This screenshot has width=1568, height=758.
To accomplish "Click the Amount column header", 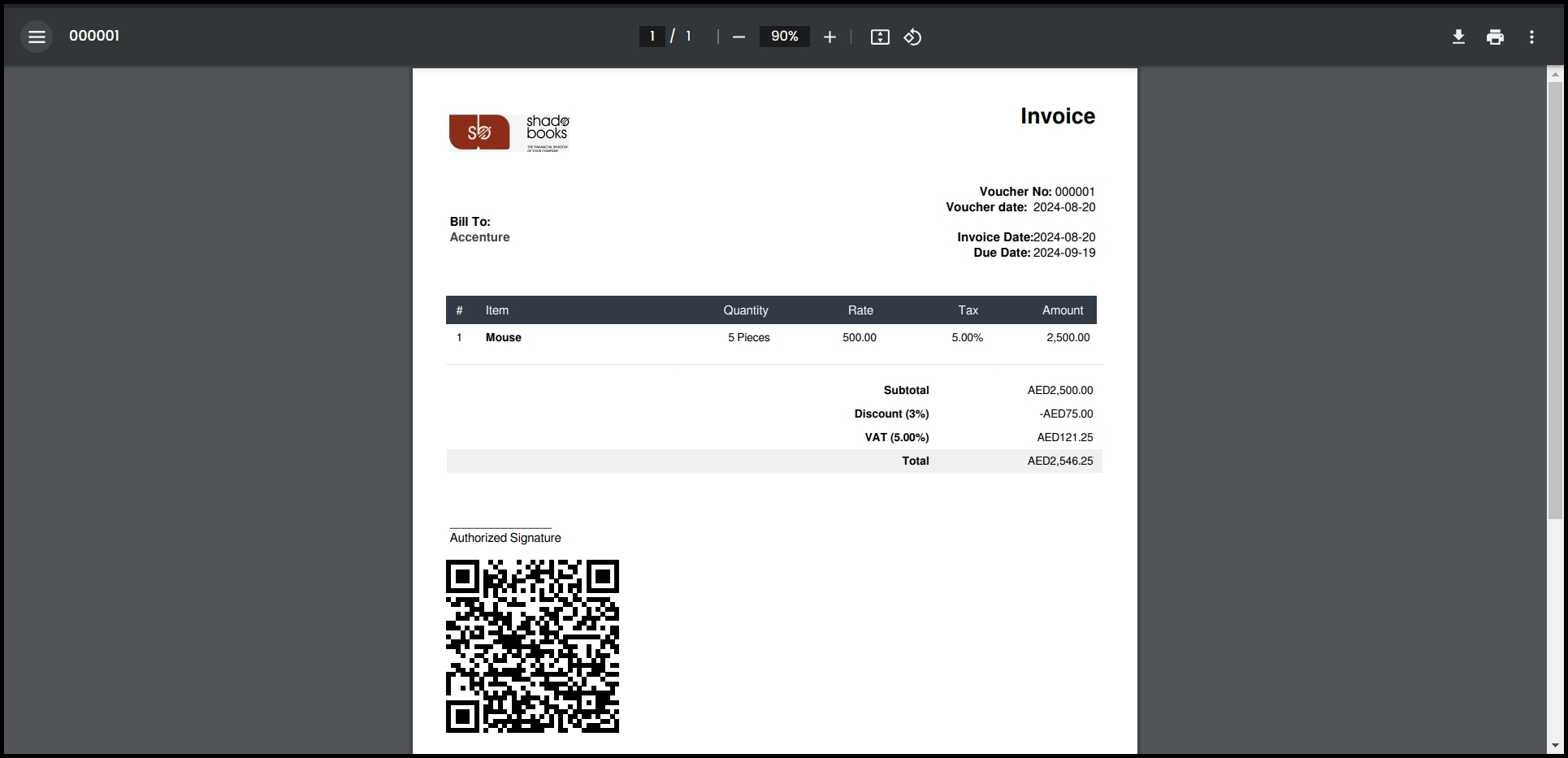I will tap(1063, 310).
